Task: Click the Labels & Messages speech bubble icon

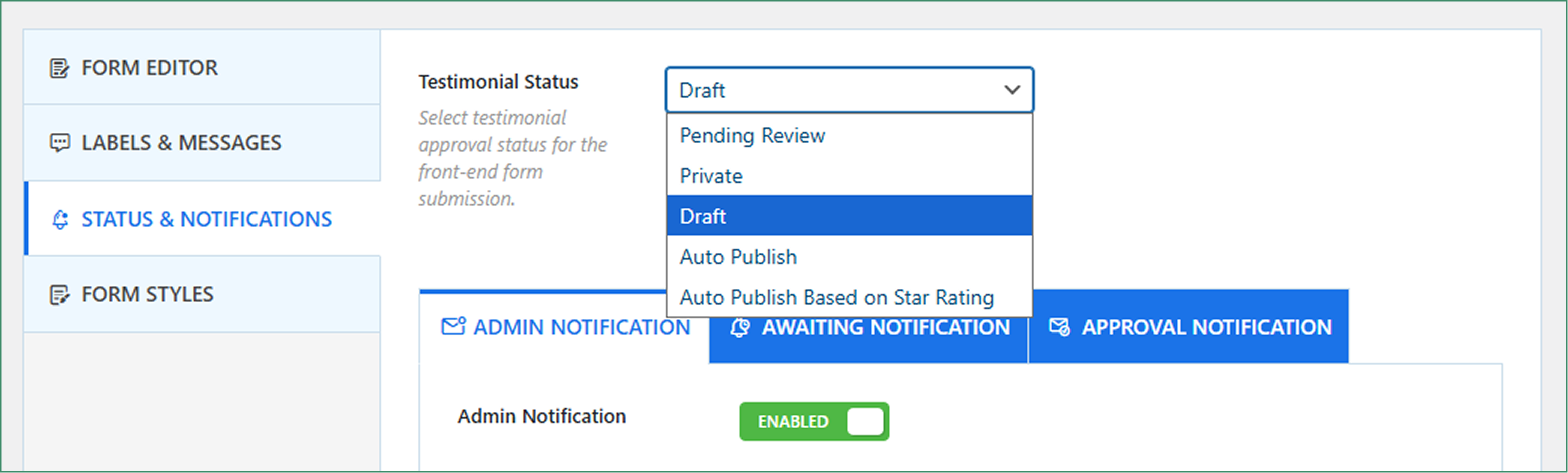Action: pyautogui.click(x=60, y=143)
